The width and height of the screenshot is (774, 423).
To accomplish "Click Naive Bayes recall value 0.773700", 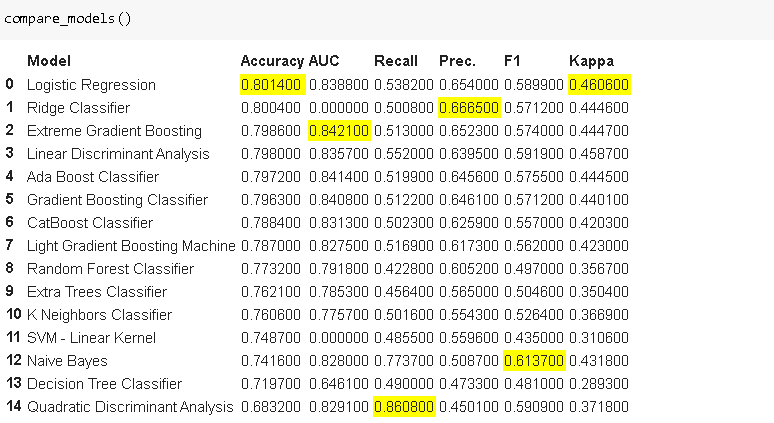I will [x=404, y=361].
